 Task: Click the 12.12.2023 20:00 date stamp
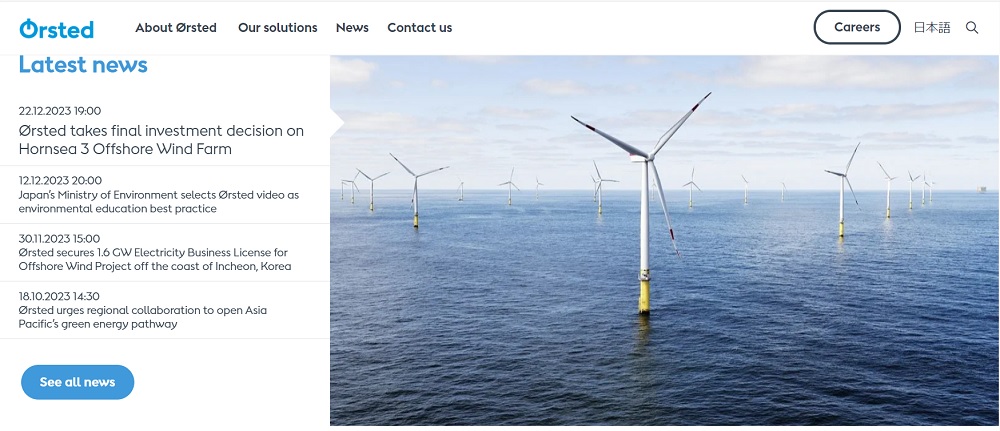[x=60, y=180]
